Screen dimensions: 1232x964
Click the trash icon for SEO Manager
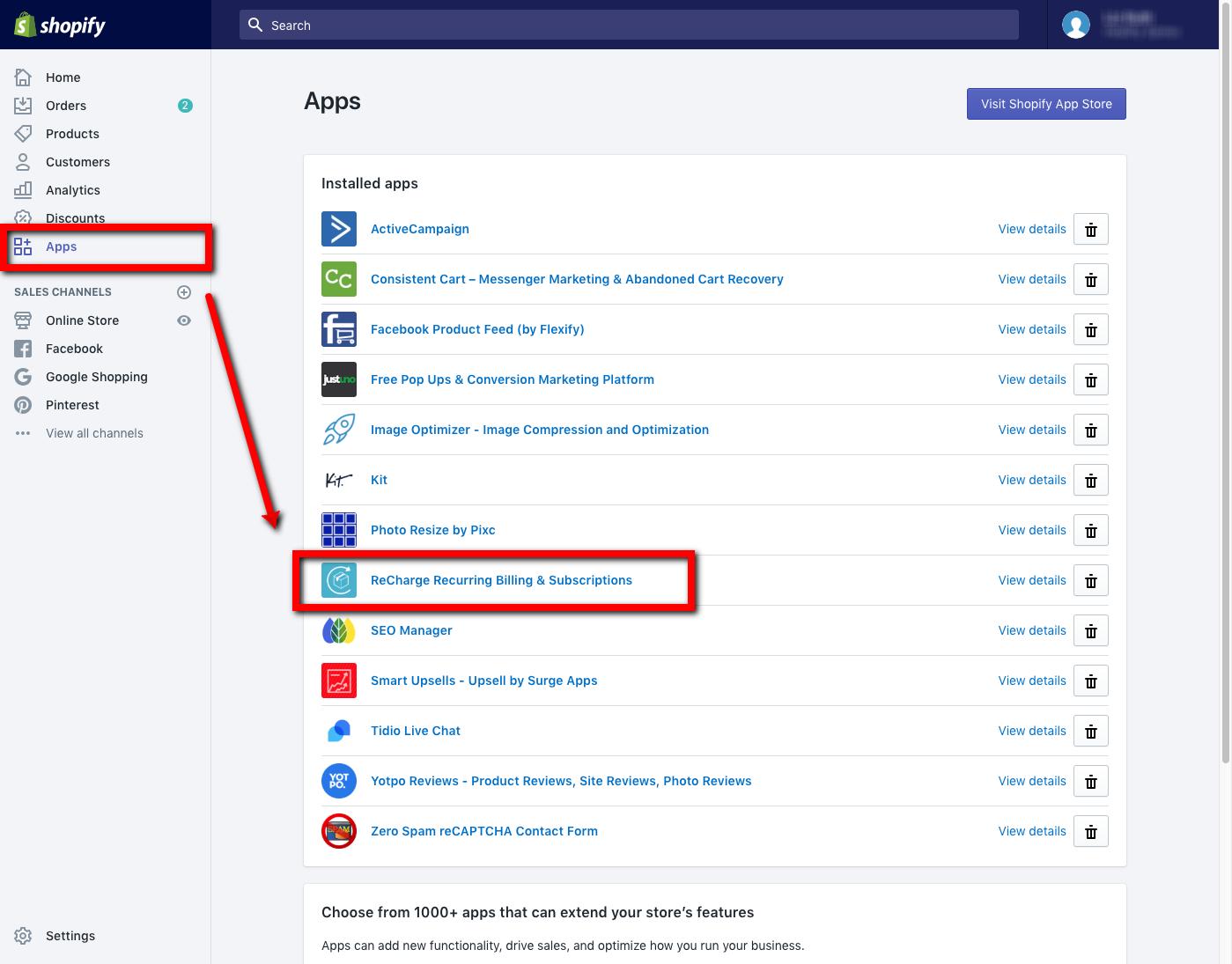[1090, 631]
